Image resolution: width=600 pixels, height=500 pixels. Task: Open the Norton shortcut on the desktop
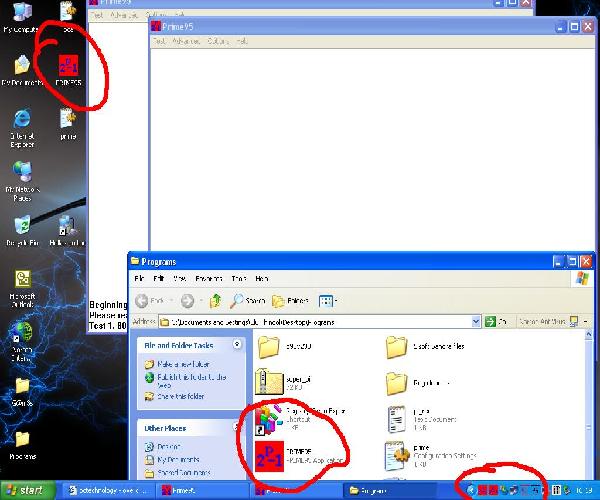pyautogui.click(x=22, y=340)
